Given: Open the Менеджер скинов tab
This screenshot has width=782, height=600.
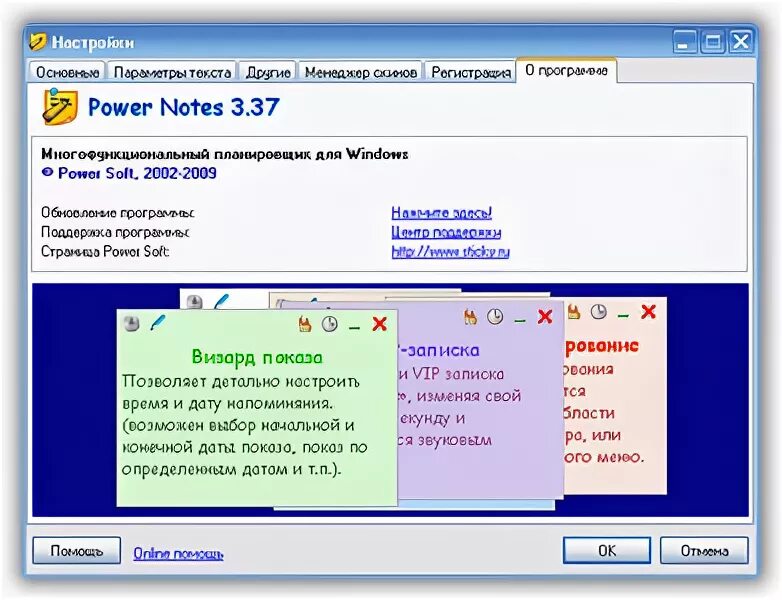Looking at the screenshot, I should (361, 72).
